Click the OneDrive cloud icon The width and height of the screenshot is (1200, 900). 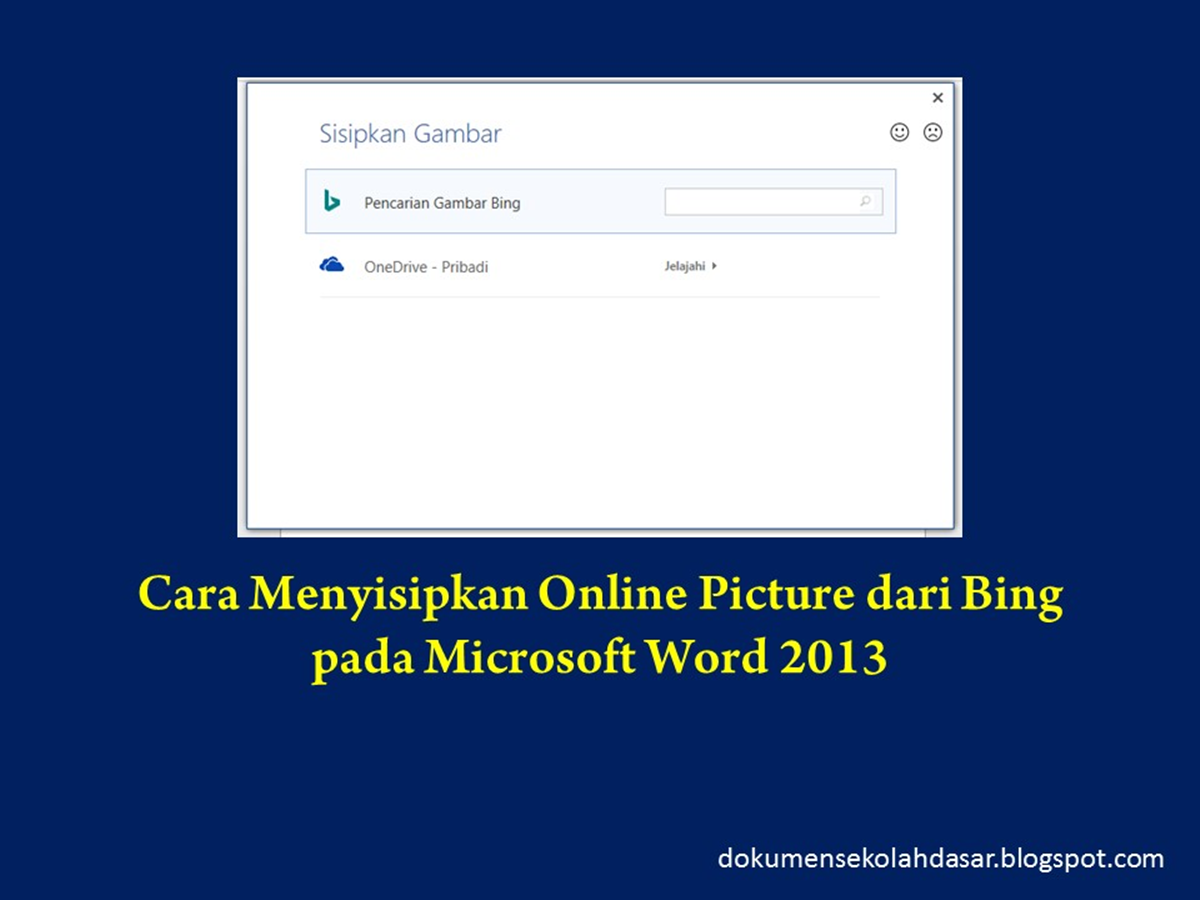tap(332, 265)
